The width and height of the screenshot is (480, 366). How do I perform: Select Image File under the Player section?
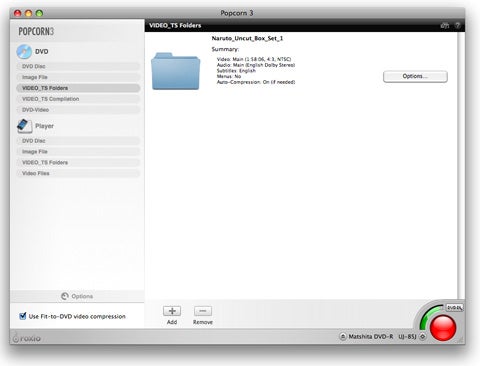coord(78,152)
